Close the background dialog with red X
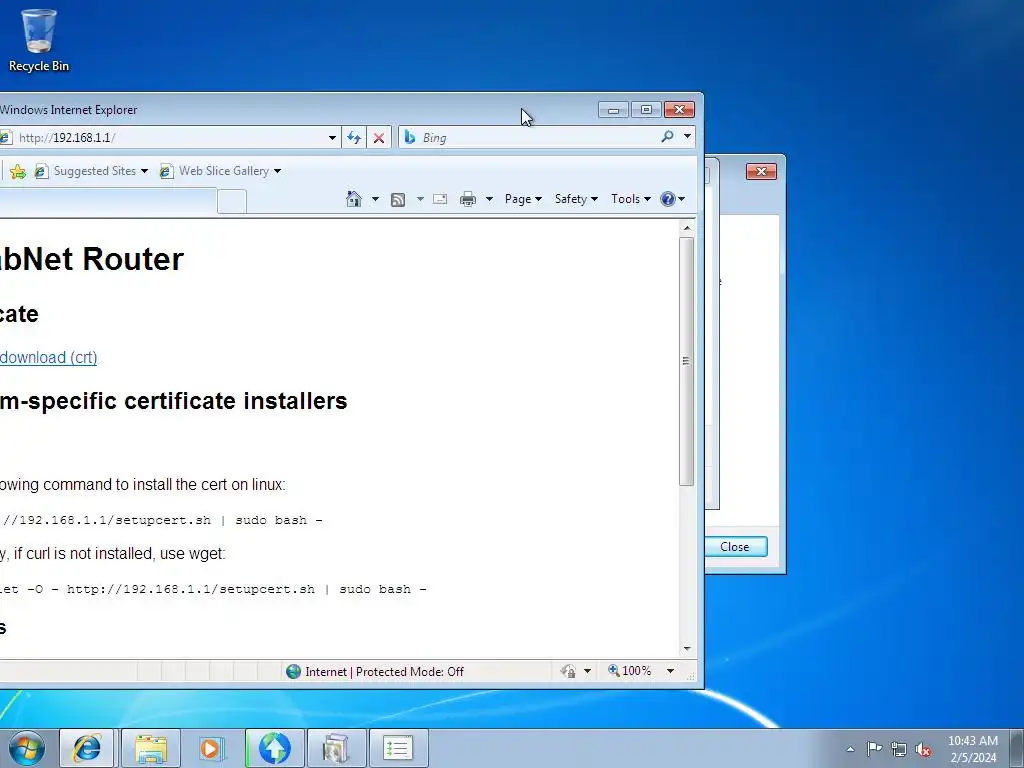Viewport: 1024px width, 768px height. [x=761, y=171]
